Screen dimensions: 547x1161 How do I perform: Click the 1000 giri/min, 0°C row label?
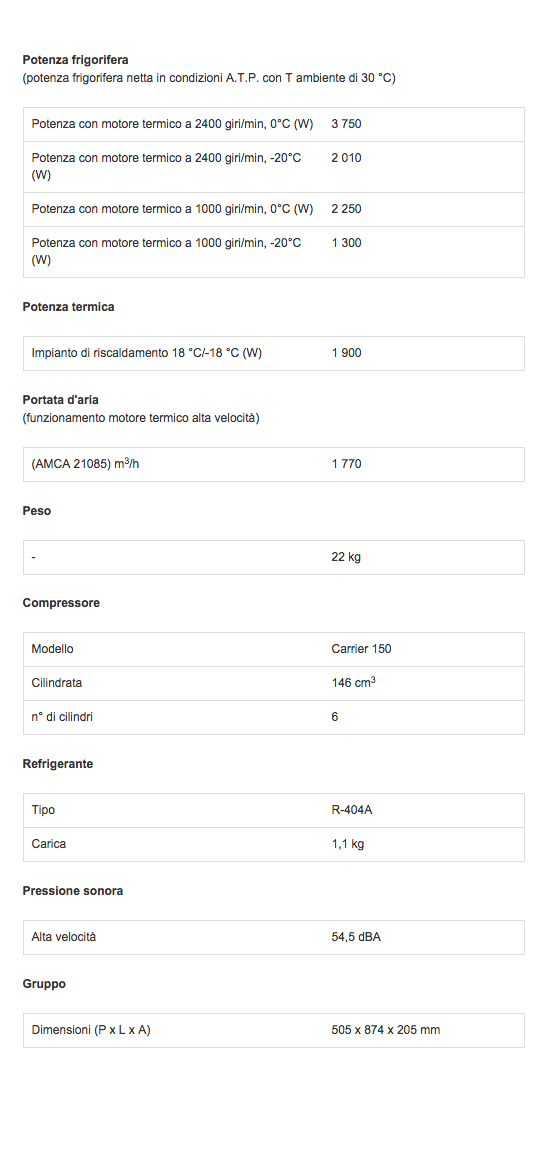[x=172, y=209]
